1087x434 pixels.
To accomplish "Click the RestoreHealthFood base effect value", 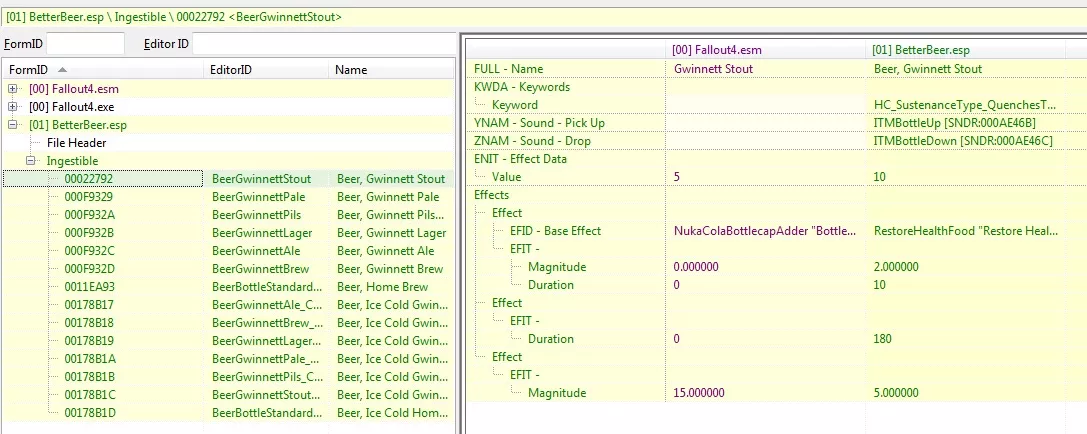I will [965, 231].
